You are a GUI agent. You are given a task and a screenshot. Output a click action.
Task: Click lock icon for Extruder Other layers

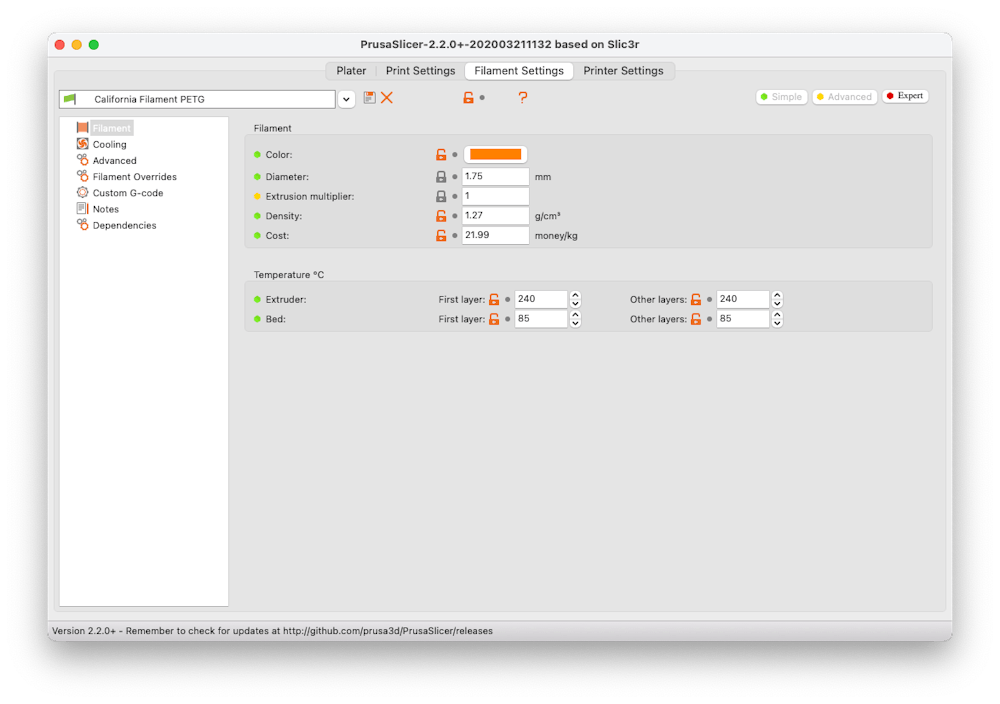click(696, 299)
